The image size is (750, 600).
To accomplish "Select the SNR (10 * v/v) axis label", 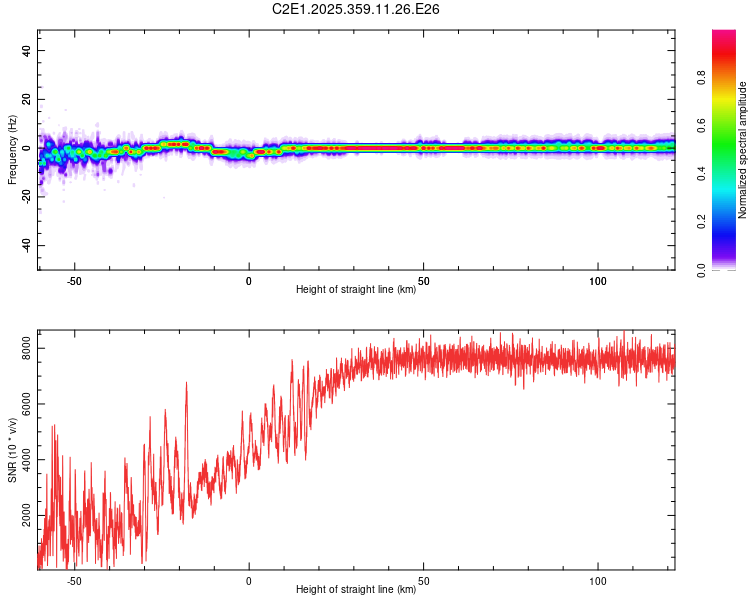I will (x=12, y=449).
